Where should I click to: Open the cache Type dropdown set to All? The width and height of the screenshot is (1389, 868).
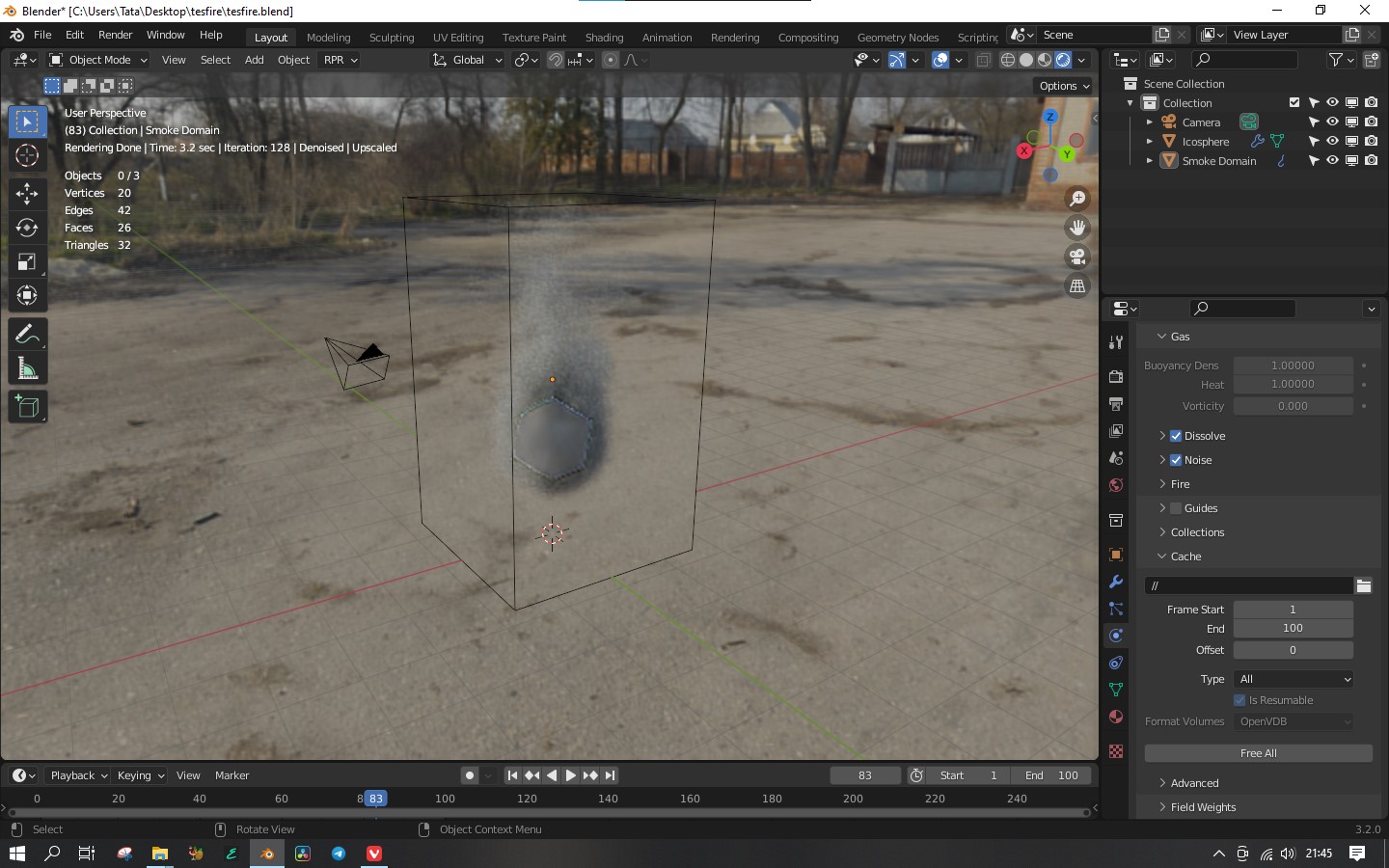pyautogui.click(x=1293, y=679)
